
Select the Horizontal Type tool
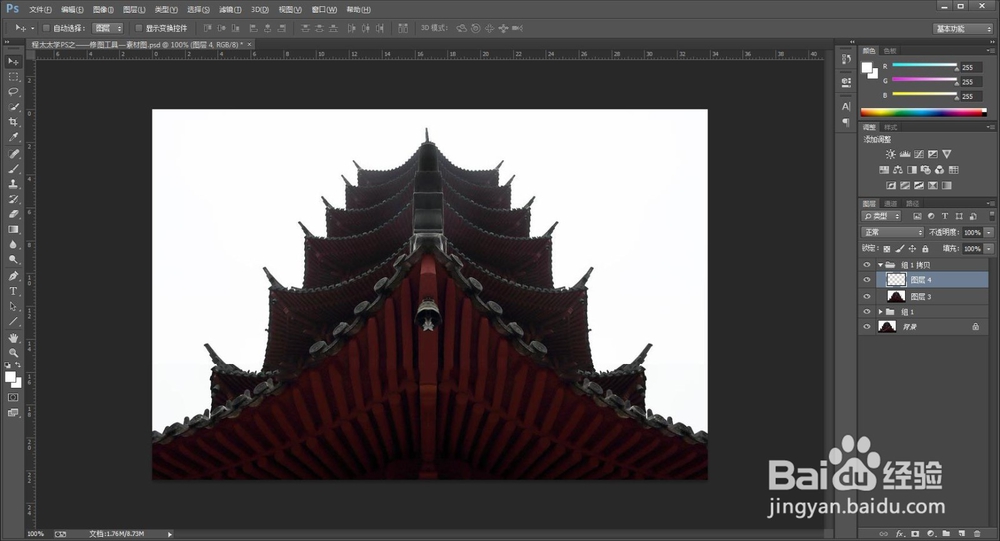(x=14, y=291)
